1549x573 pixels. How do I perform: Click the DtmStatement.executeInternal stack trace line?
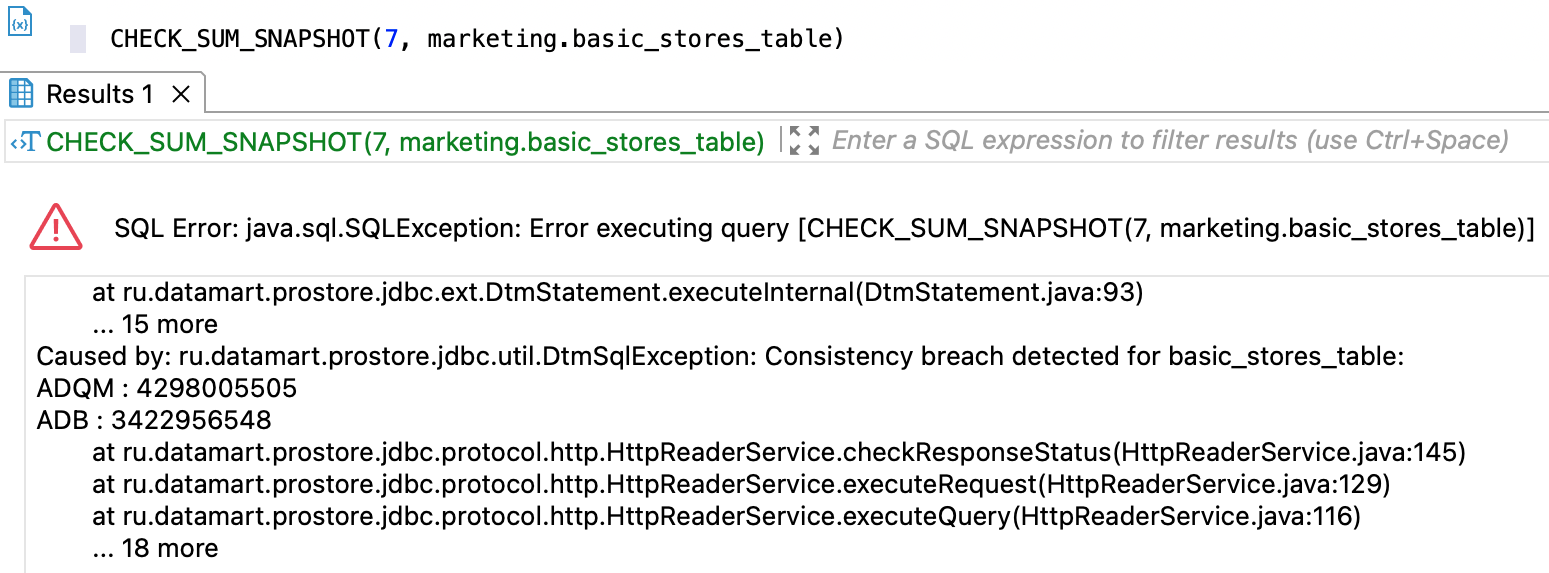pos(618,293)
